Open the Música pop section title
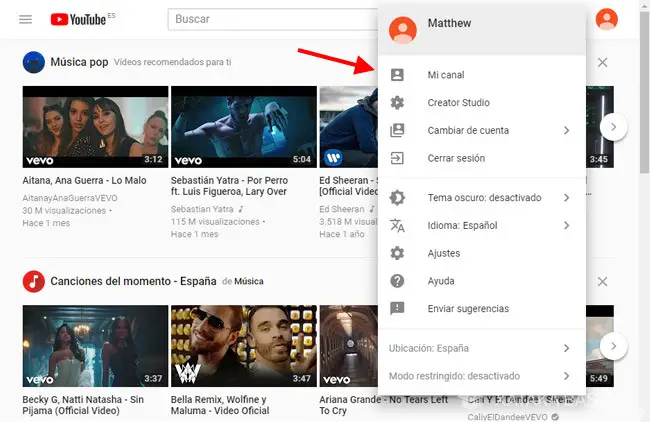Image resolution: width=650 pixels, height=422 pixels. point(79,62)
